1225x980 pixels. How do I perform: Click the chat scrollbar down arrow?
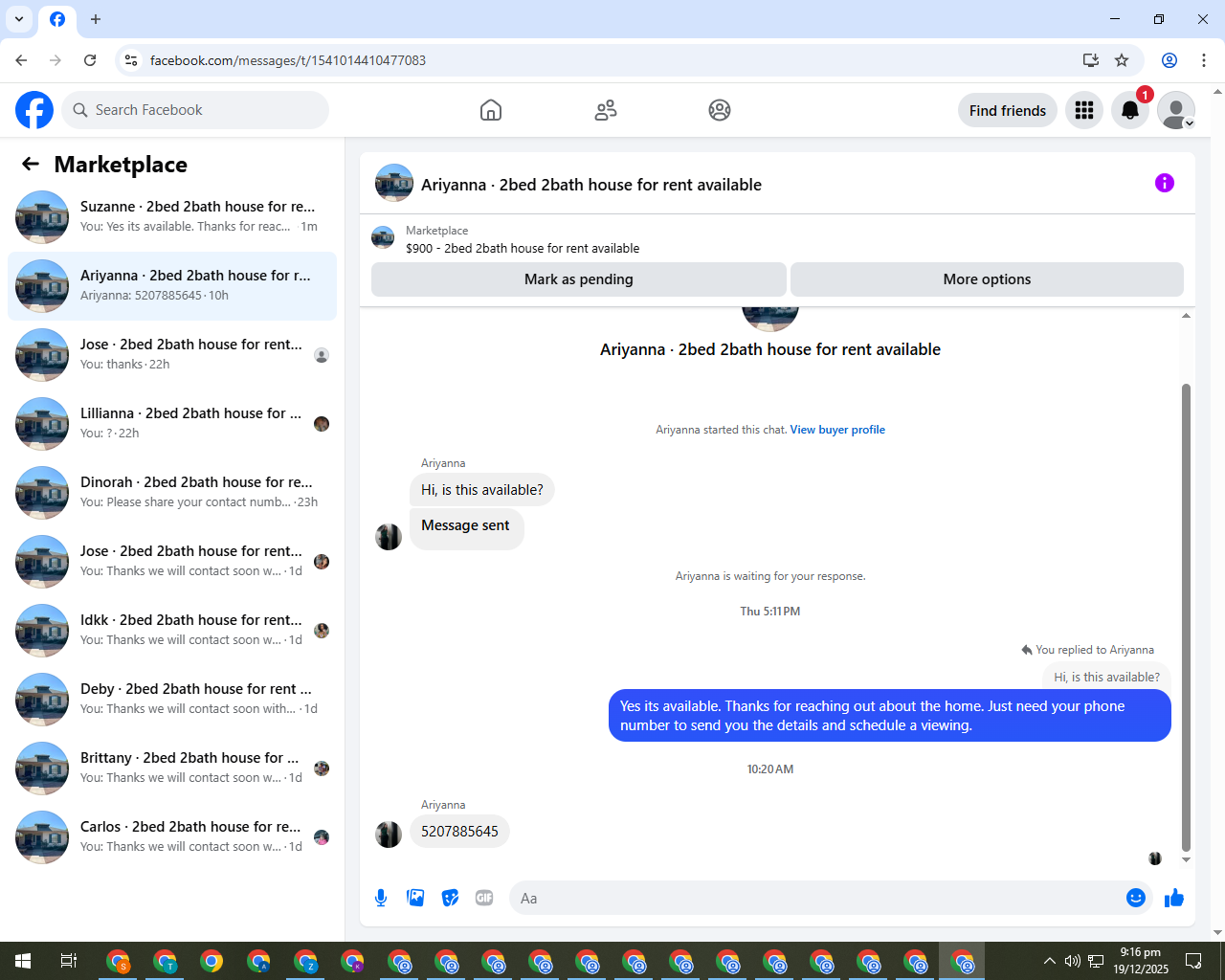point(1186,860)
